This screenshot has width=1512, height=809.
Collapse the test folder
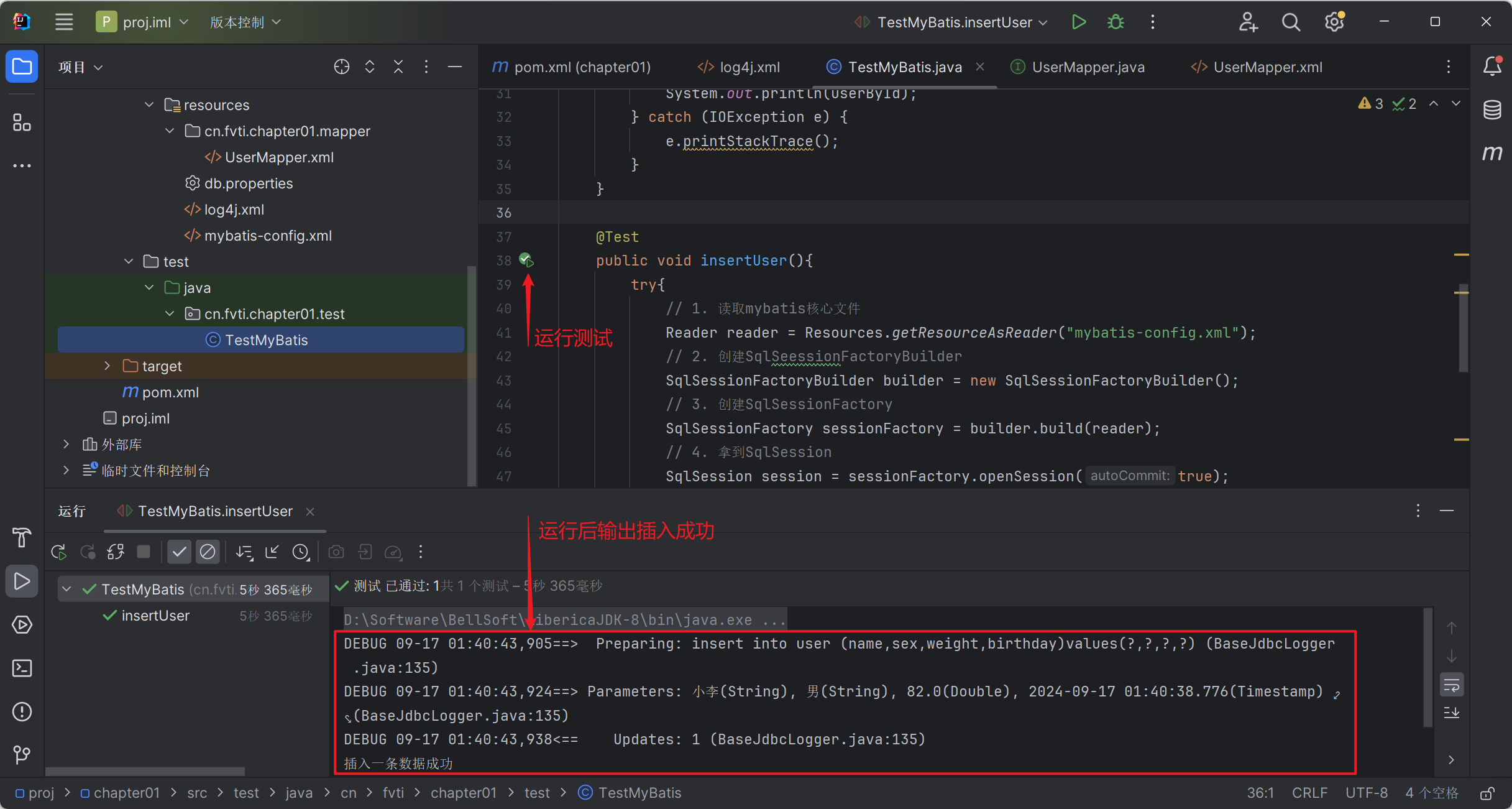point(129,261)
